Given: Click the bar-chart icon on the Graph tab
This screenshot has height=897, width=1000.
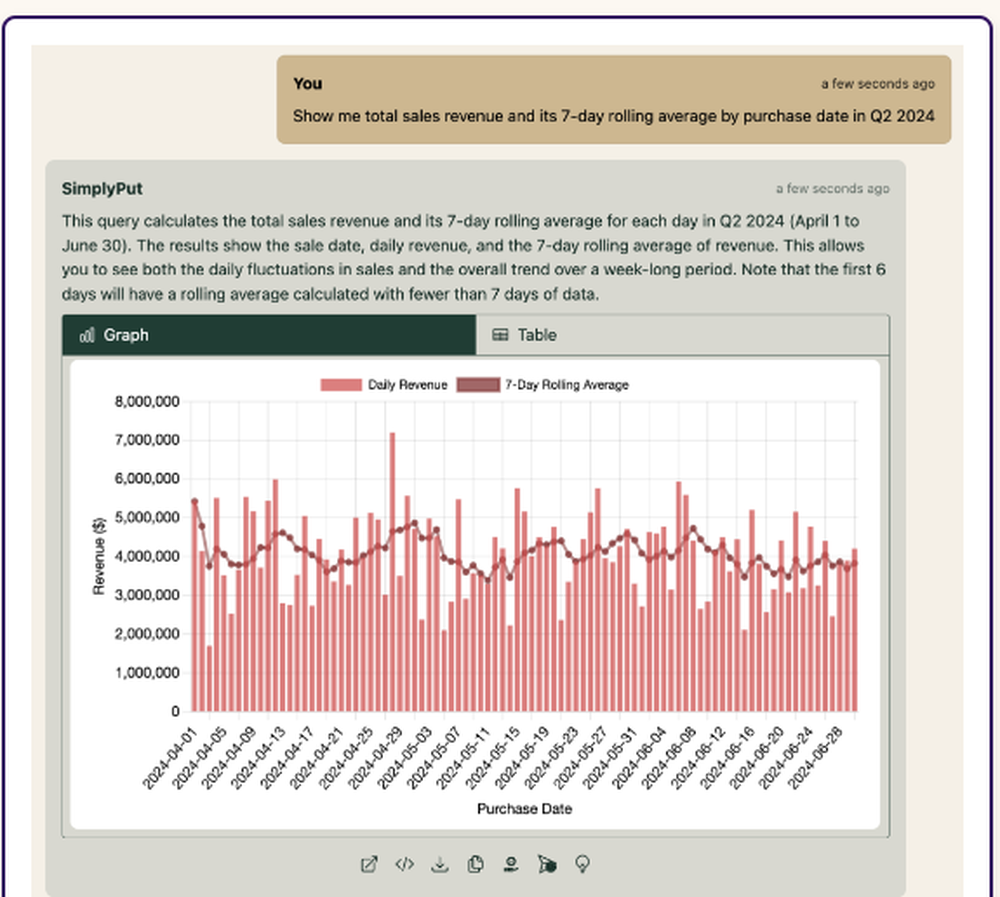Looking at the screenshot, I should tap(86, 335).
